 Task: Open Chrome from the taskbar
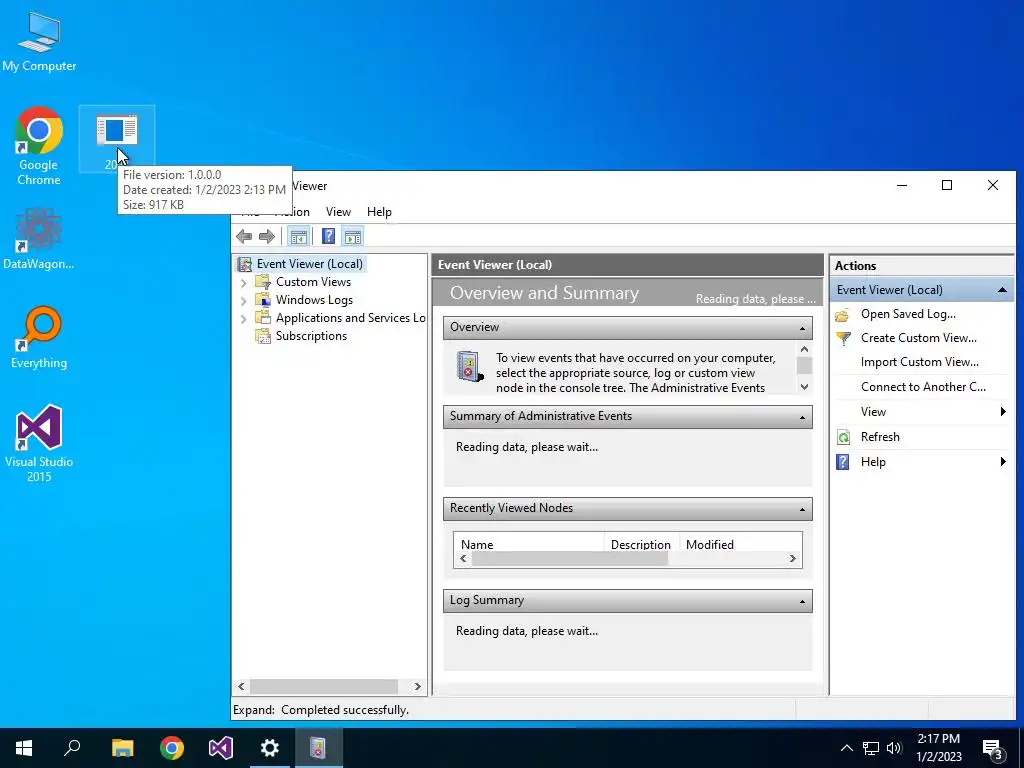(x=172, y=748)
